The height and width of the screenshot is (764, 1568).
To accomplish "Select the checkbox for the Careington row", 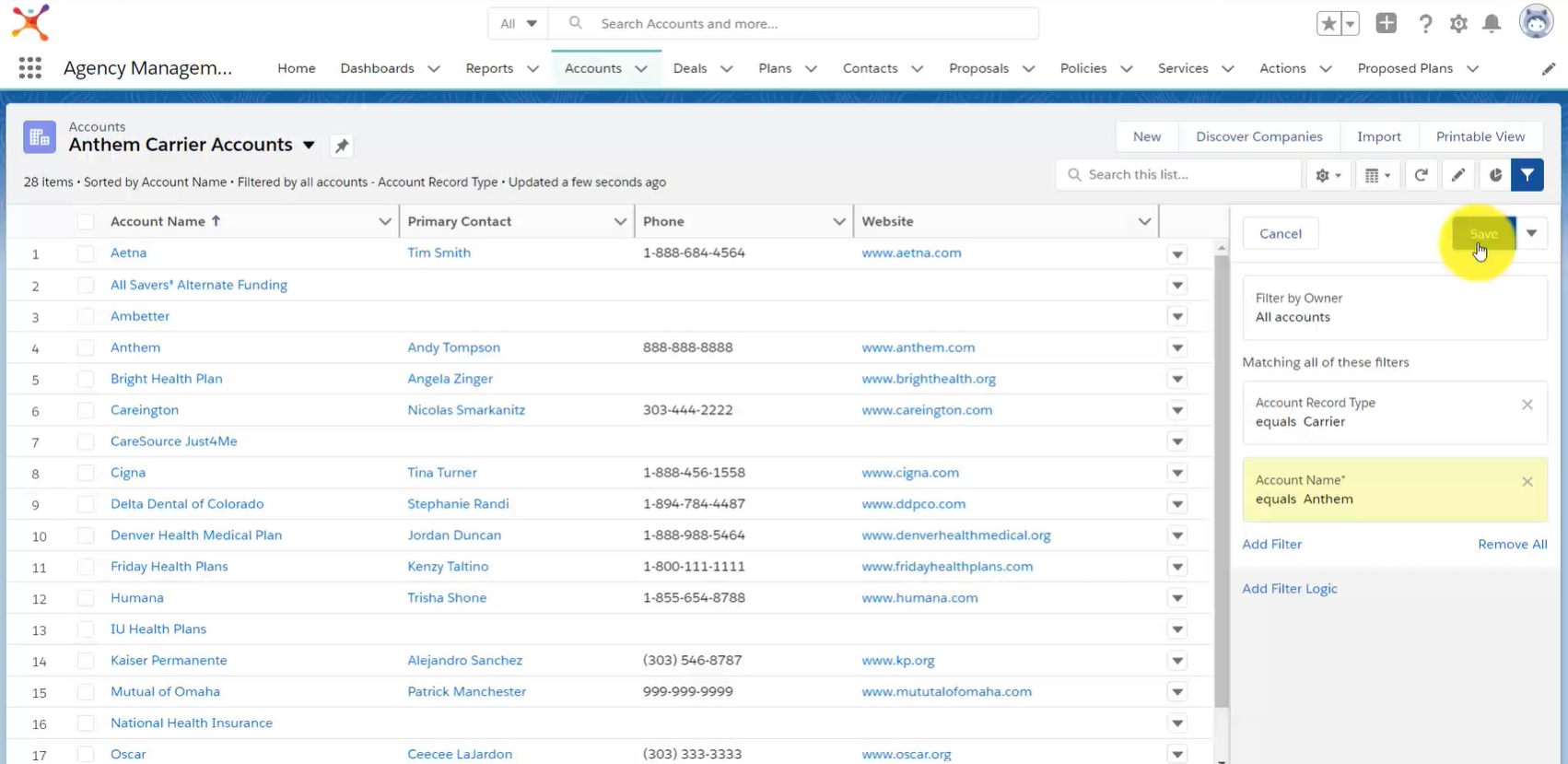I will pos(86,410).
